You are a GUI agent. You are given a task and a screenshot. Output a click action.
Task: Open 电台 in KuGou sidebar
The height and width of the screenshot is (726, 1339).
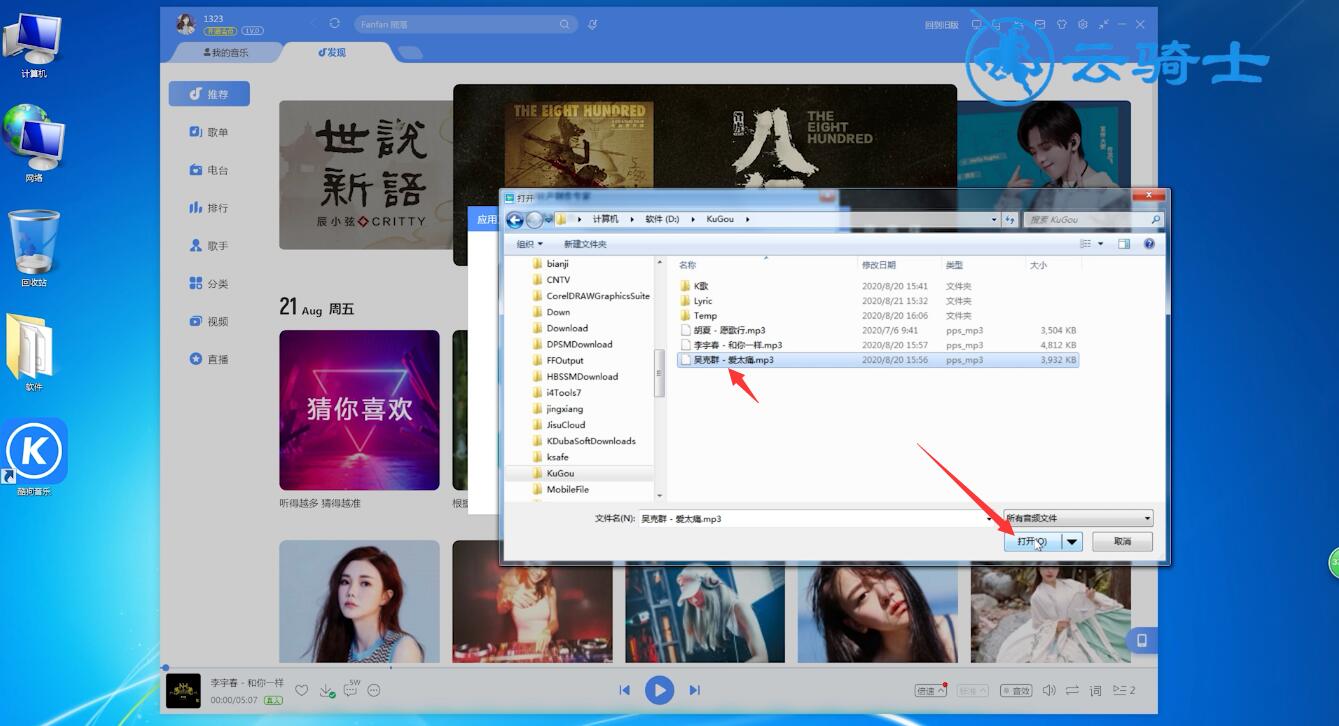click(x=209, y=170)
